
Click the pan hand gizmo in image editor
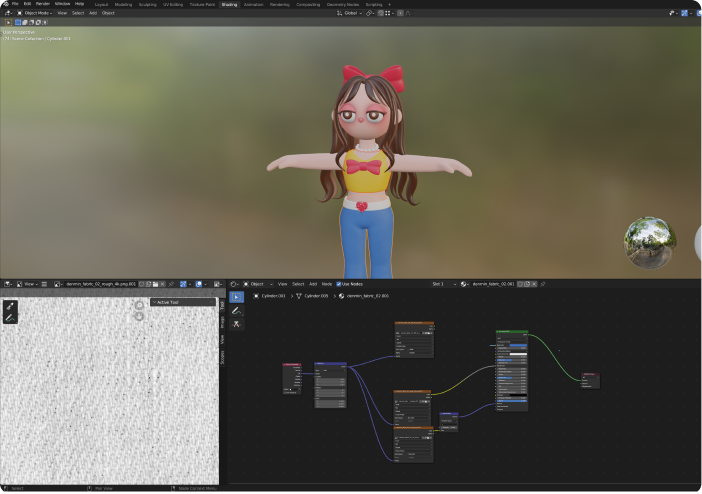click(139, 316)
